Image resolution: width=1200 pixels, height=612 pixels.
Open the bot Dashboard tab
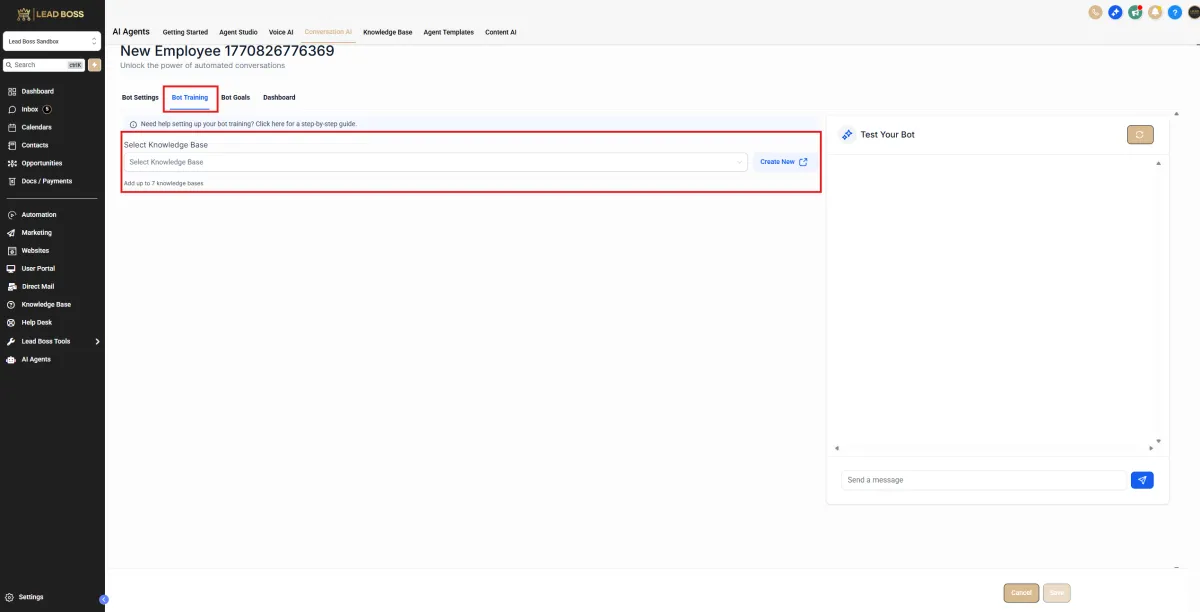(x=279, y=97)
